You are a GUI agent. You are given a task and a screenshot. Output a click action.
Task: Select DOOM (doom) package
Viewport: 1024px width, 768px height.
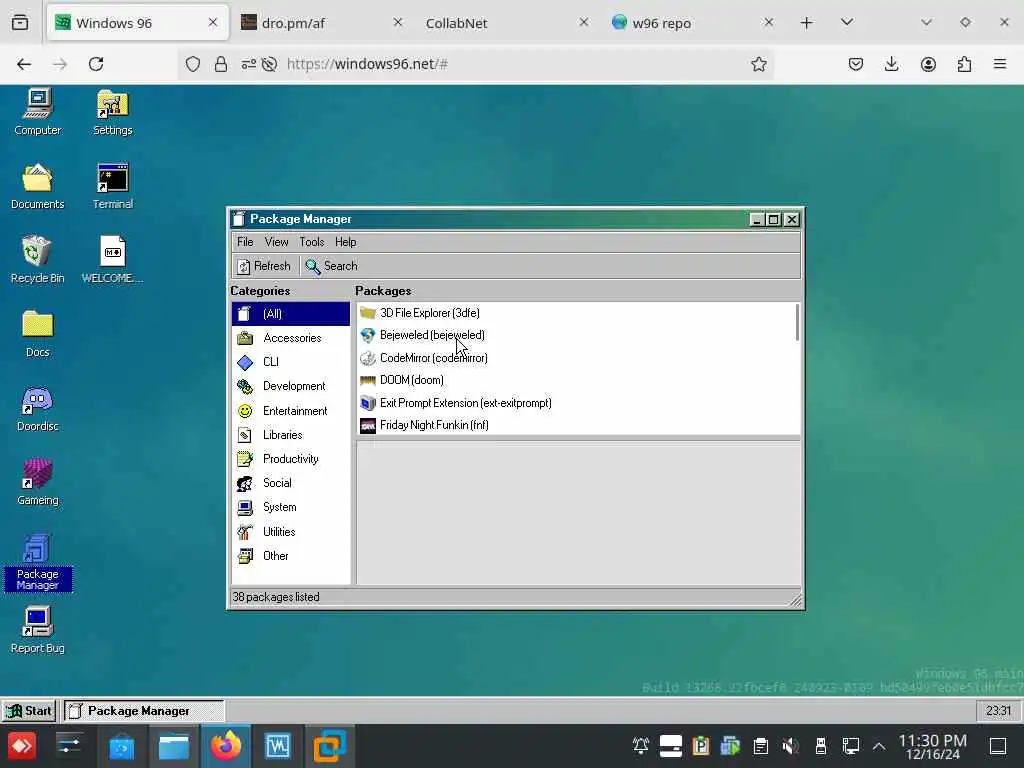pos(575,380)
